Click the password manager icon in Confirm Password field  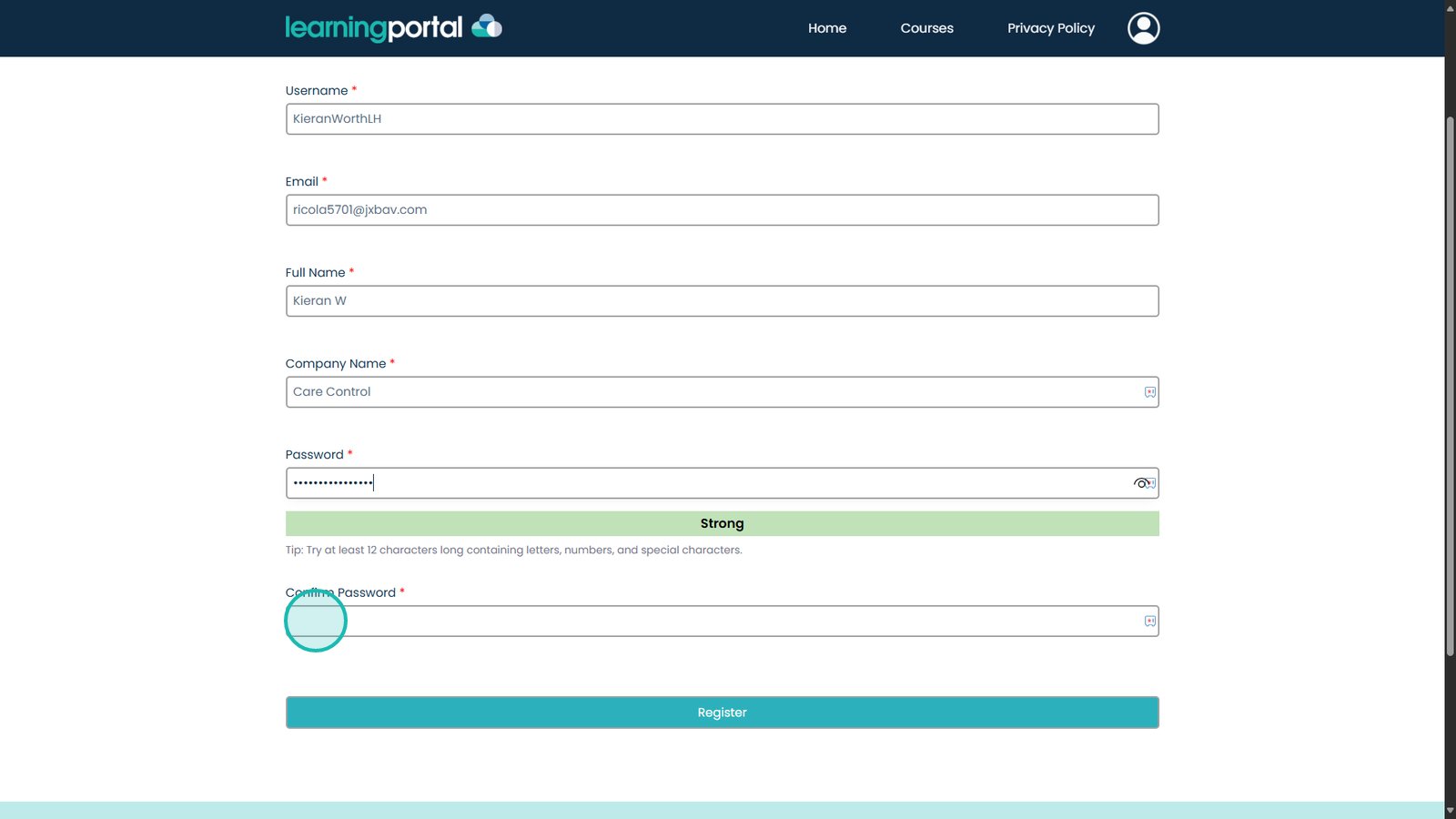pos(1149,622)
